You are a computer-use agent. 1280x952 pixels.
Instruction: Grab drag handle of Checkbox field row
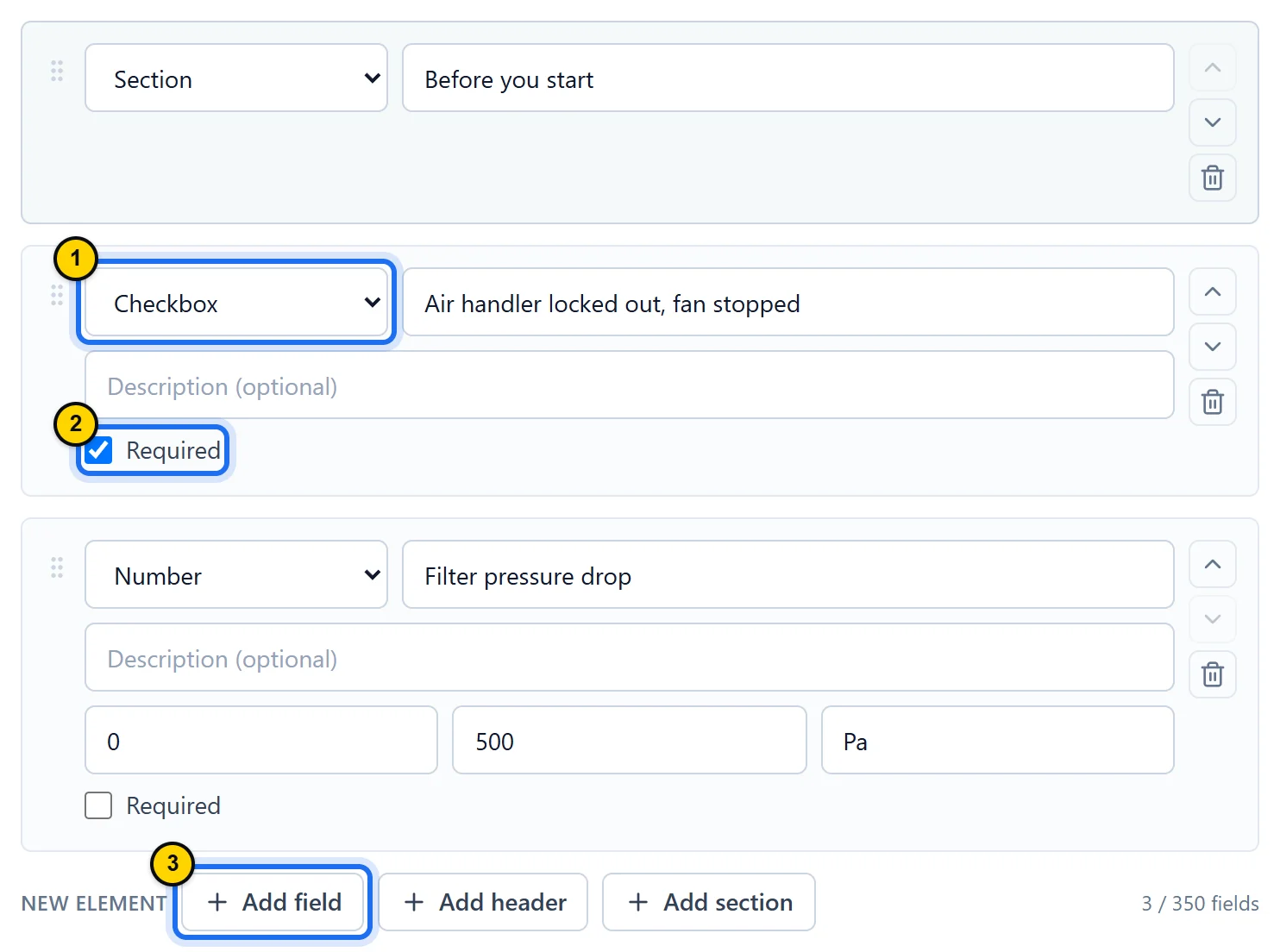(57, 295)
